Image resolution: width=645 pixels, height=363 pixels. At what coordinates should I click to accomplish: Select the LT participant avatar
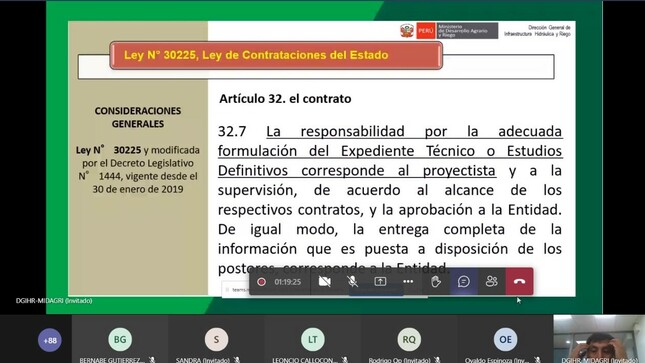click(313, 340)
